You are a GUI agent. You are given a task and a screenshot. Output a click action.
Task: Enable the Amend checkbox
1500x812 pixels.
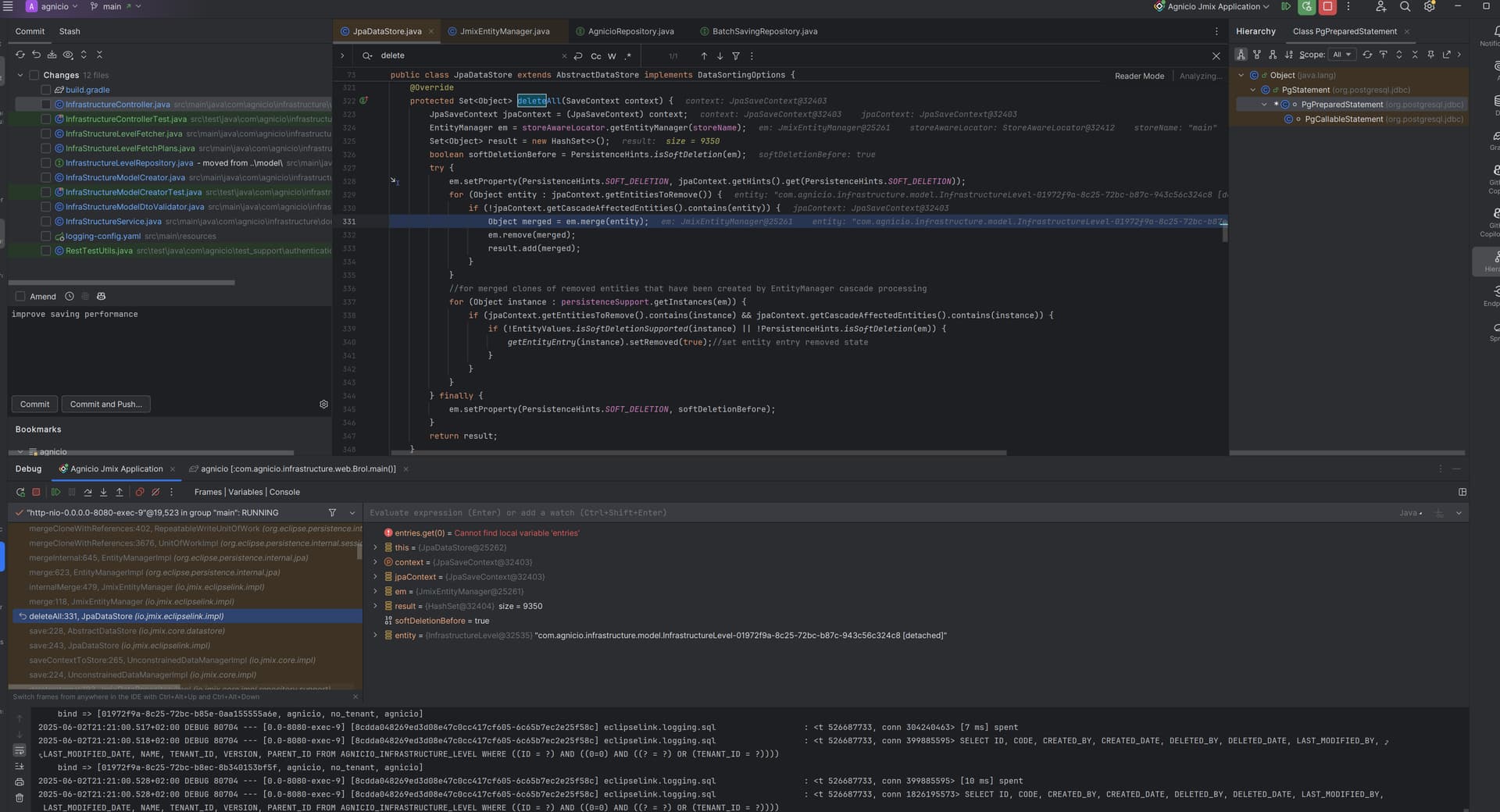coord(20,297)
